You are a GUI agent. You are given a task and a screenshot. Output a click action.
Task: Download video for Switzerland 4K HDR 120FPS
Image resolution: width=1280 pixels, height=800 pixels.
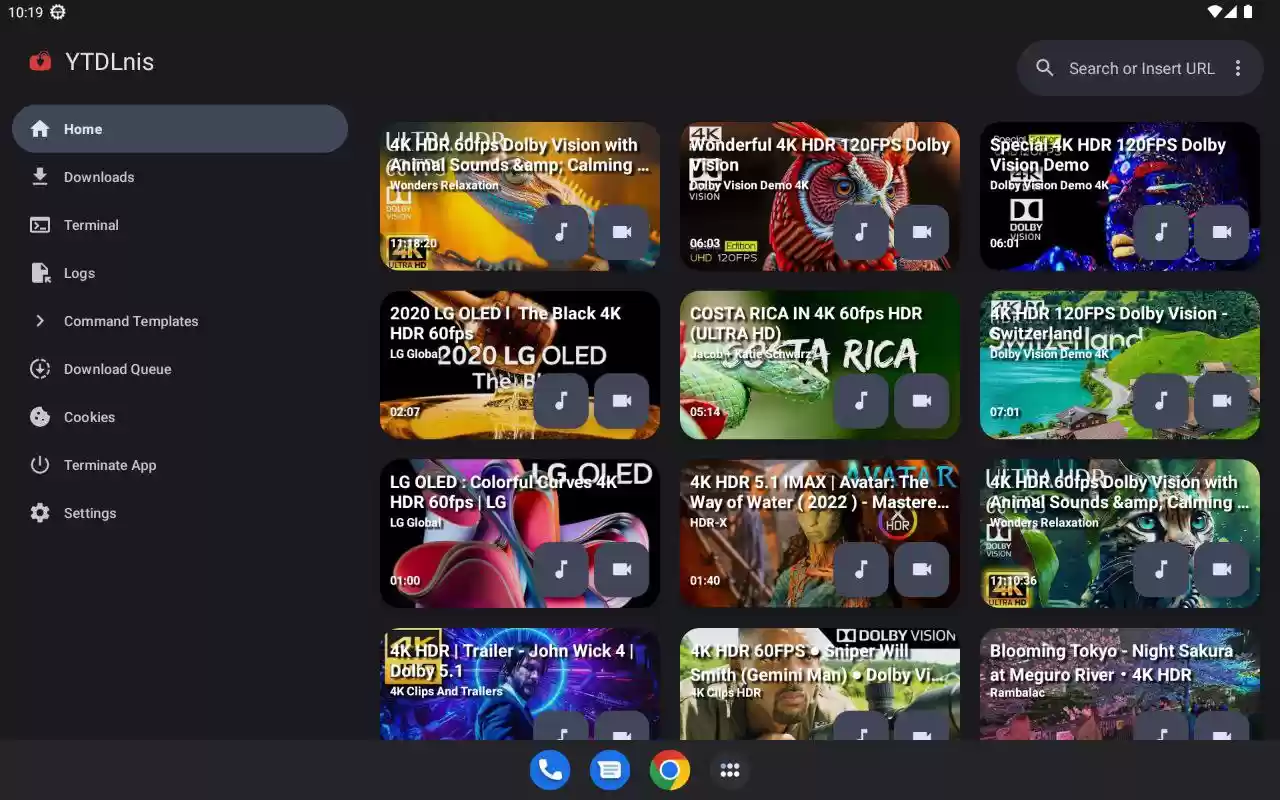[1221, 401]
